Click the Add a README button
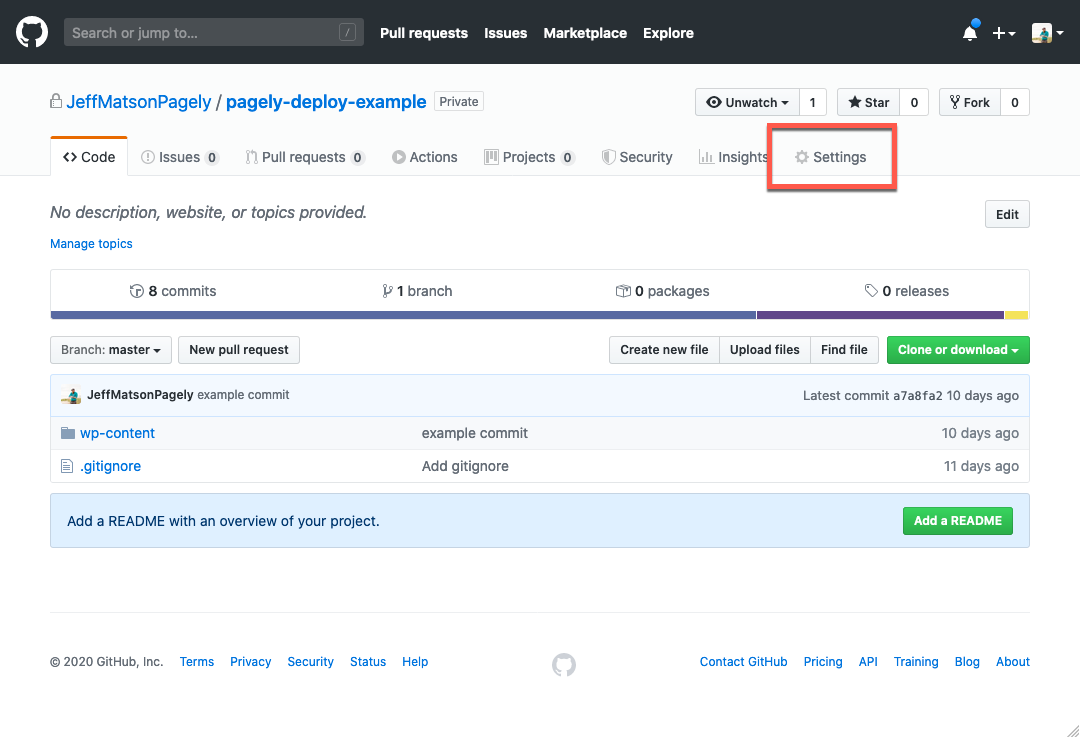The width and height of the screenshot is (1080, 738). tap(957, 521)
